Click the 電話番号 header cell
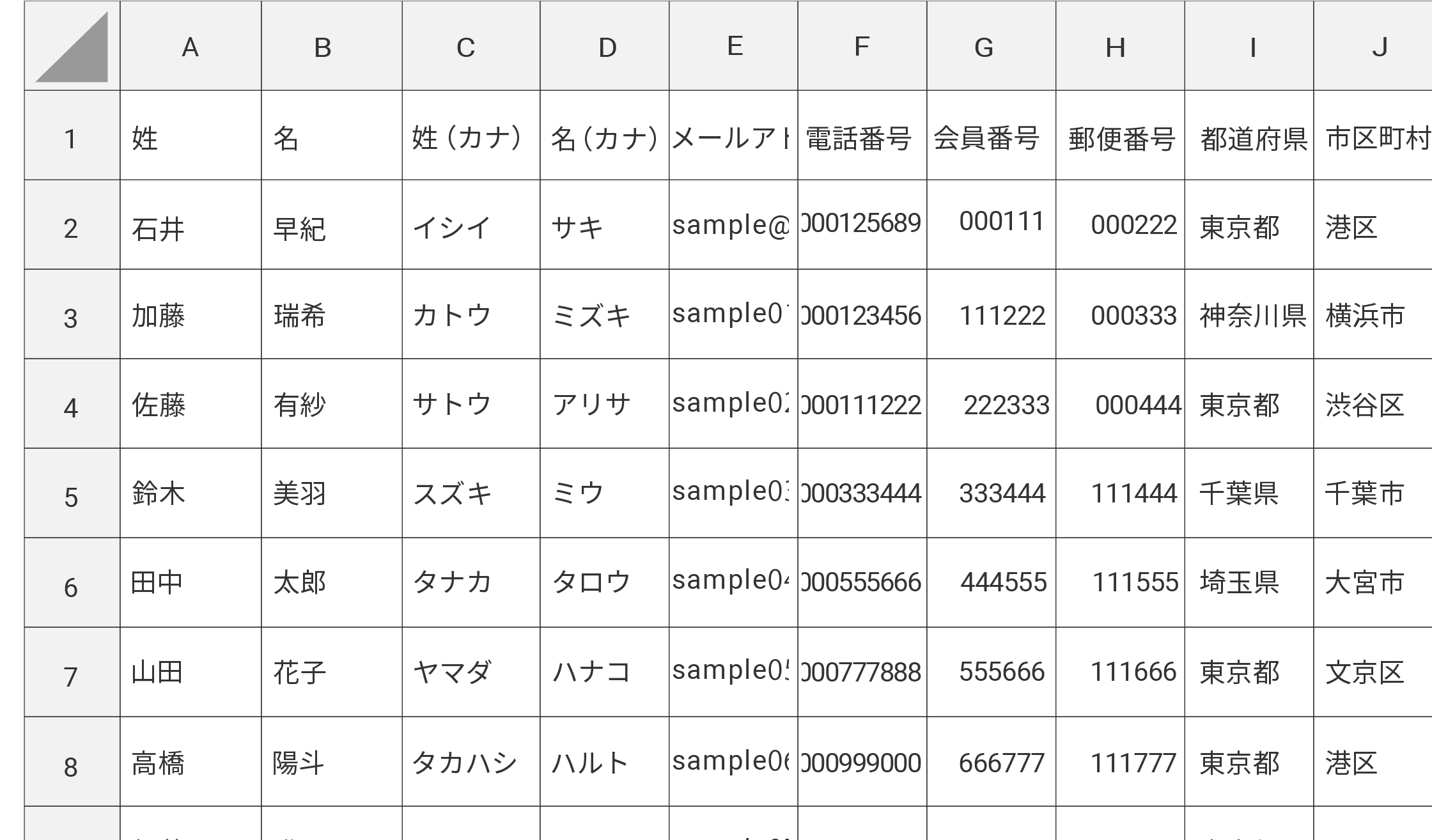Screen dimensions: 1432x840 862,136
